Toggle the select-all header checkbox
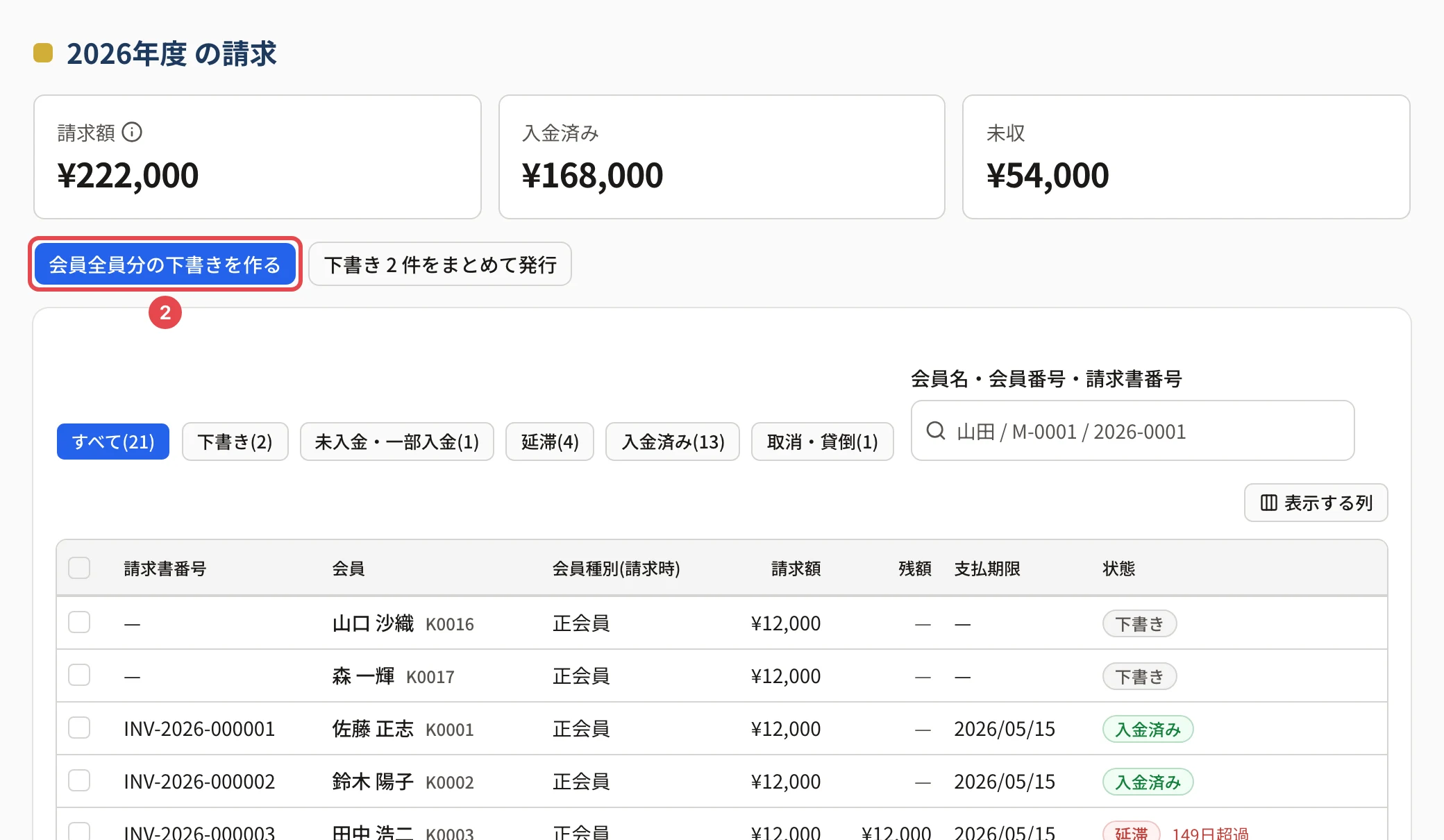This screenshot has width=1444, height=840. [79, 568]
